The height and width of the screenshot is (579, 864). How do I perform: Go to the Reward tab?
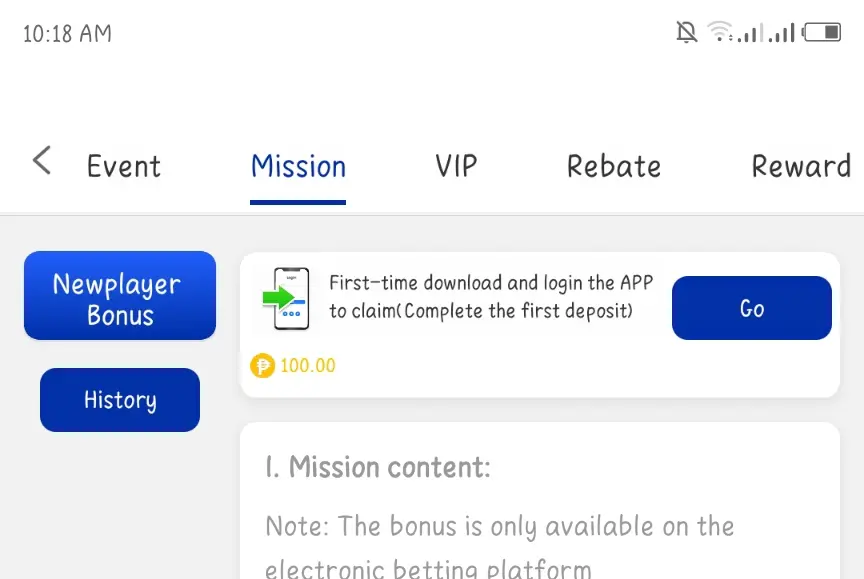(802, 166)
